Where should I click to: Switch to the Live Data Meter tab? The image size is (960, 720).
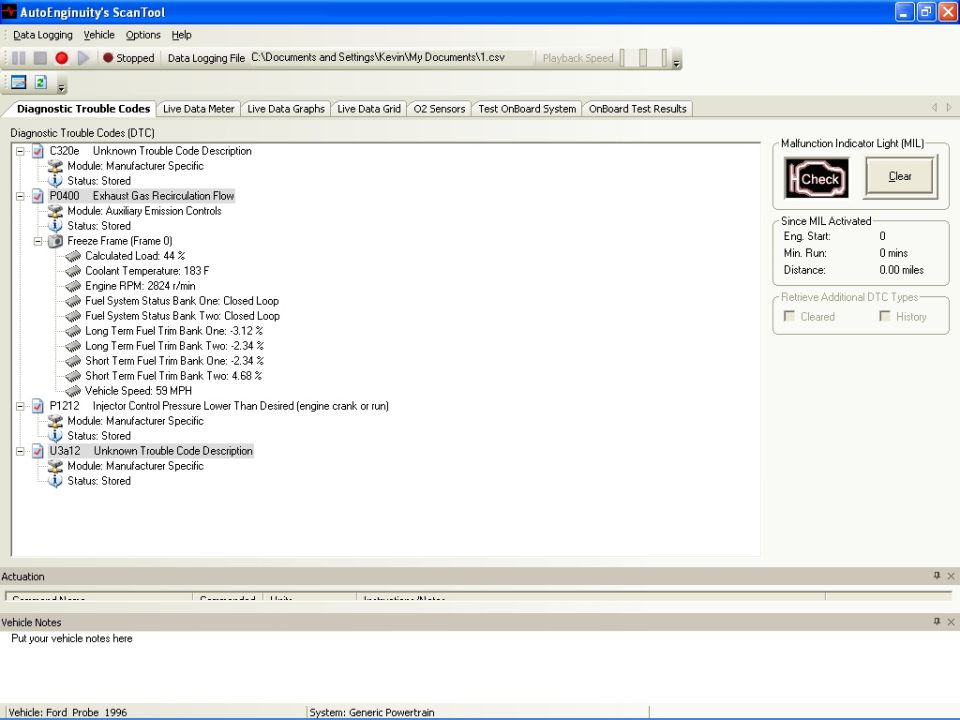pyautogui.click(x=198, y=109)
